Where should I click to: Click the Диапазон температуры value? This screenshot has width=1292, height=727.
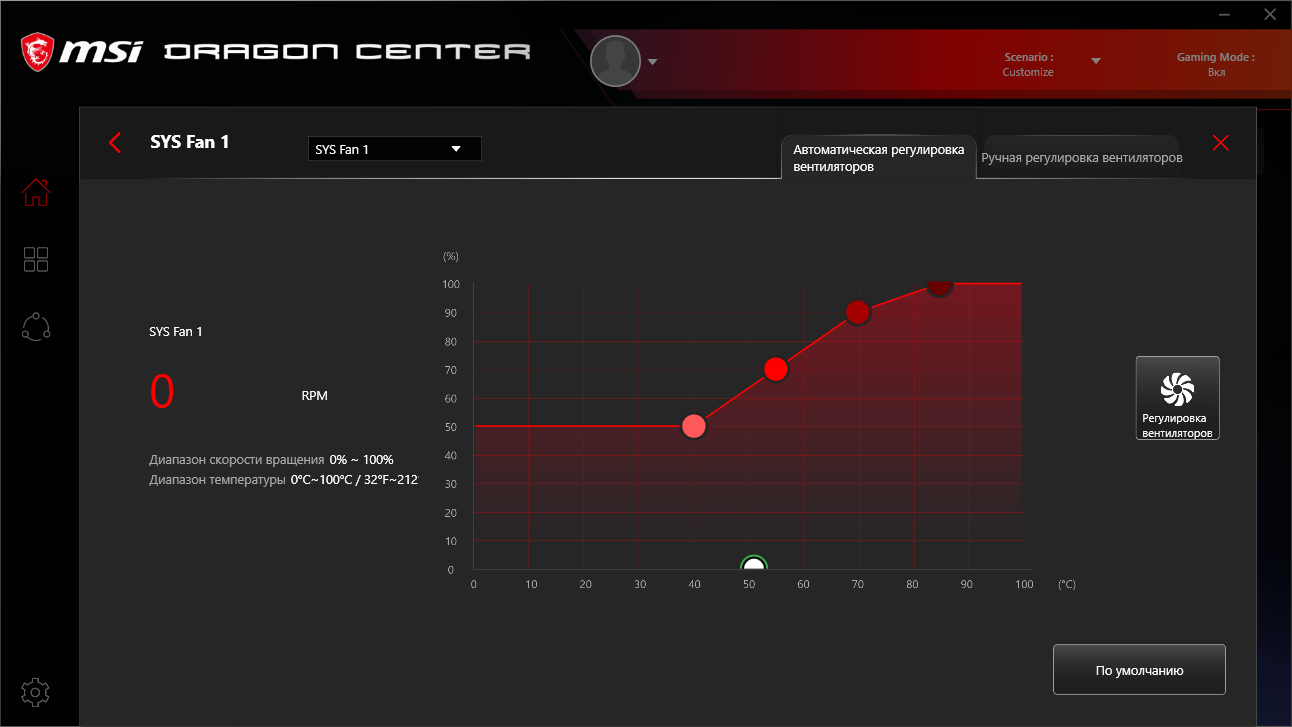click(354, 480)
